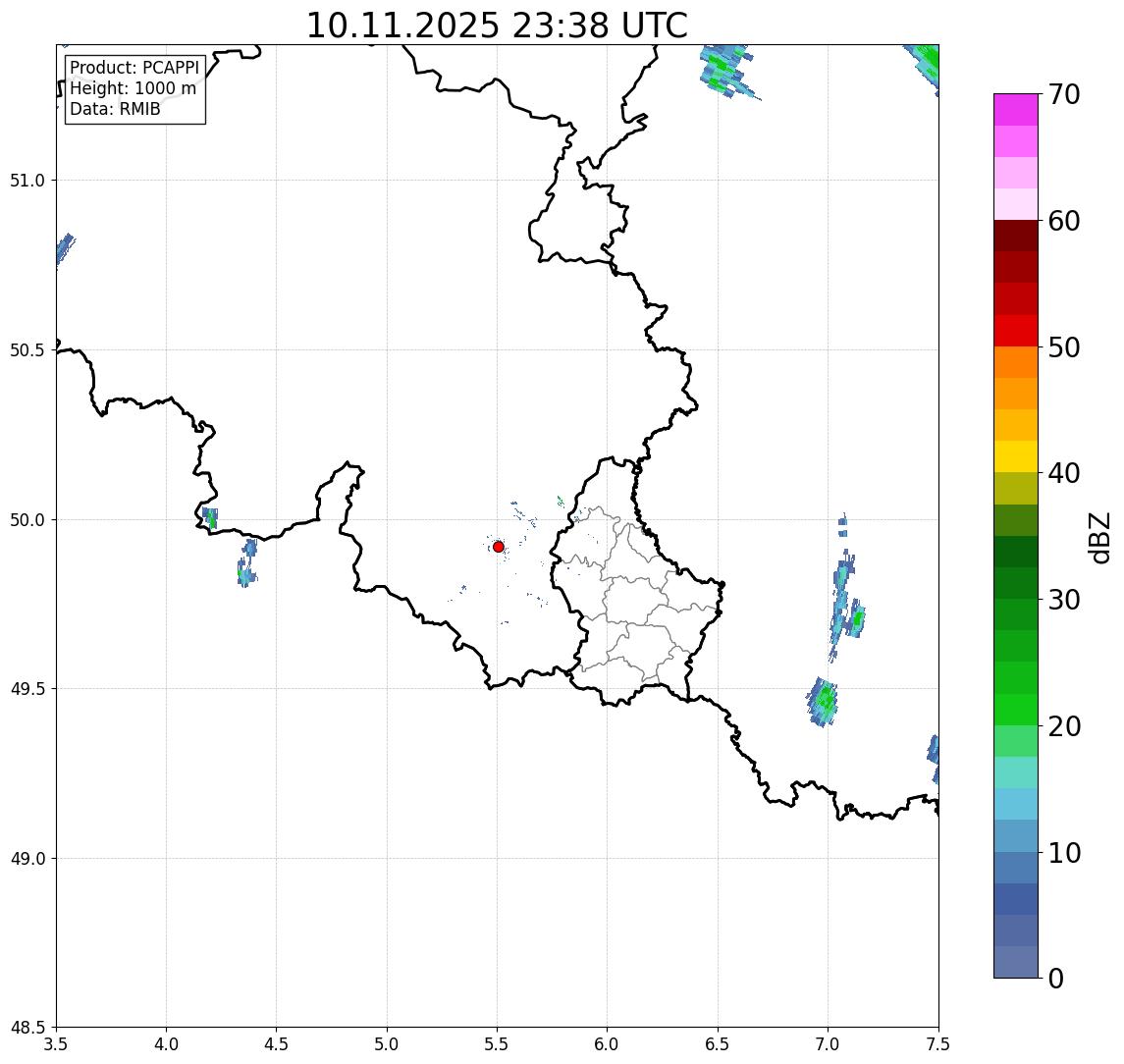Click the colorbar label "30"
The image size is (1124, 1064).
click(x=1064, y=600)
